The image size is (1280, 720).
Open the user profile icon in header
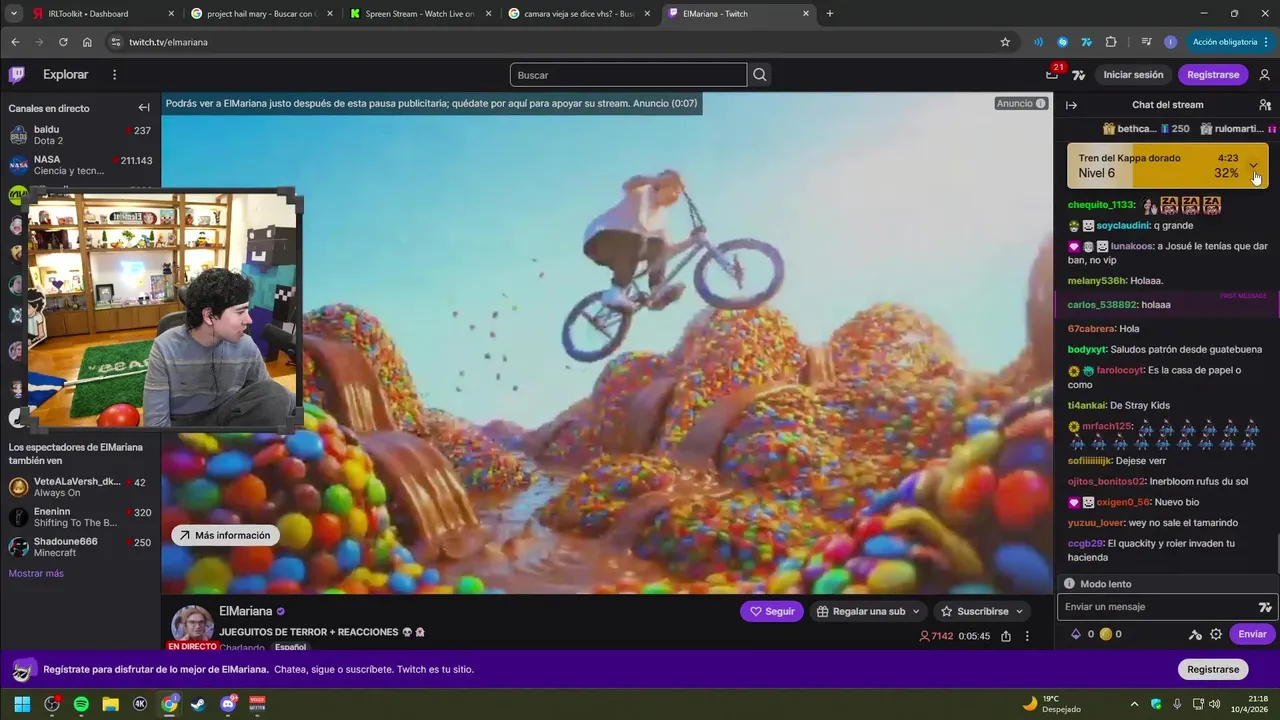pyautogui.click(x=1265, y=75)
